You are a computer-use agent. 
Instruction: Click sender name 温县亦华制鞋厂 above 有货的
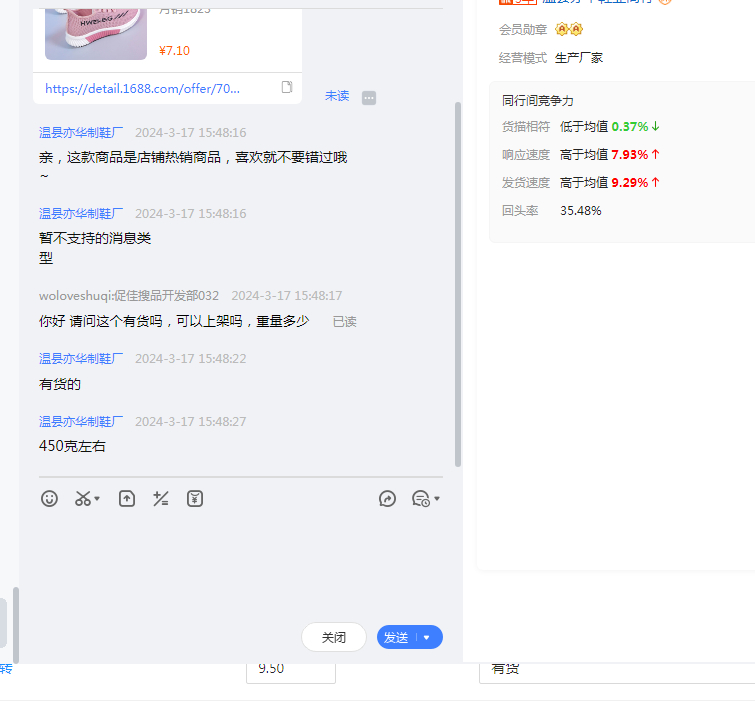(x=81, y=358)
